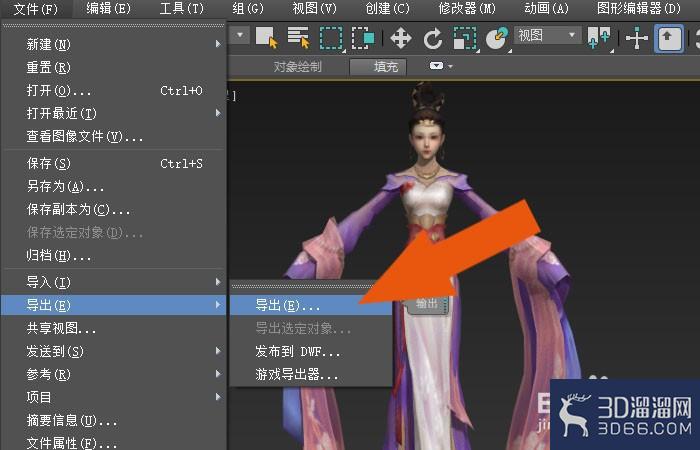Expand the 导入(I) submenu
Image resolution: width=700 pixels, height=450 pixels.
pyautogui.click(x=114, y=282)
